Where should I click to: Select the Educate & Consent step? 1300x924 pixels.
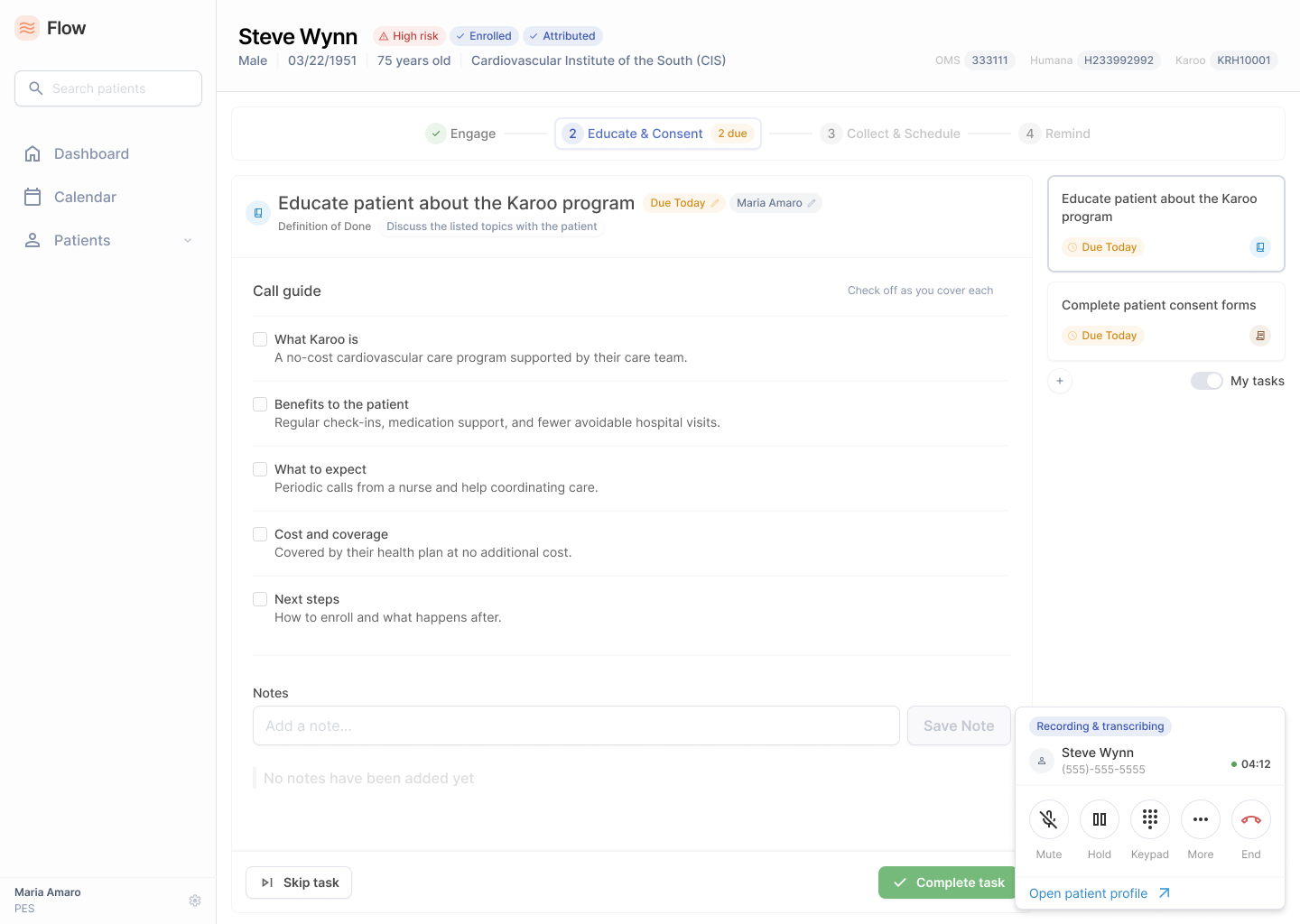pyautogui.click(x=658, y=134)
